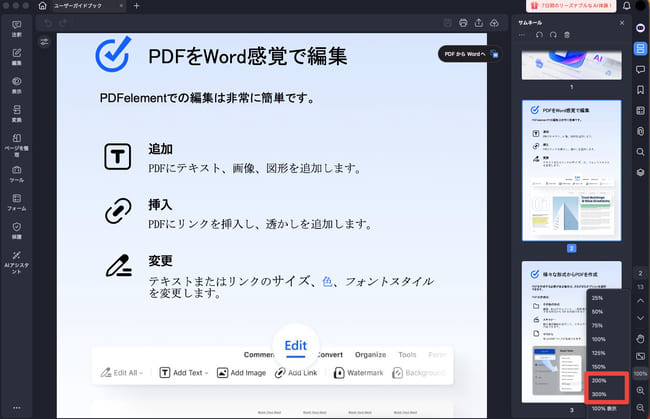Screen dimensions: 650x419
Task: Open the 編集 (Edit) tool in sidebar
Action: (x=17, y=57)
